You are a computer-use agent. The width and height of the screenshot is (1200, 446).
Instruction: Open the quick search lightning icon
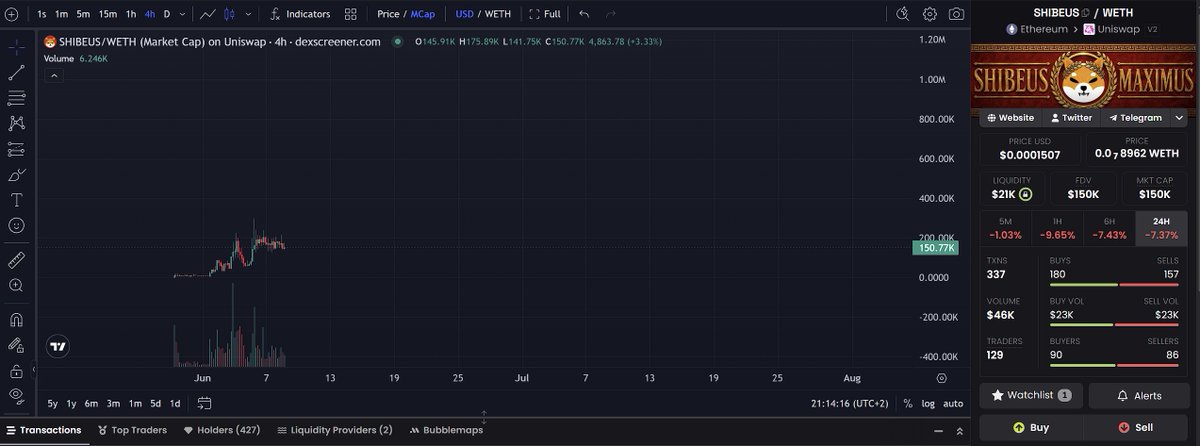pyautogui.click(x=903, y=14)
